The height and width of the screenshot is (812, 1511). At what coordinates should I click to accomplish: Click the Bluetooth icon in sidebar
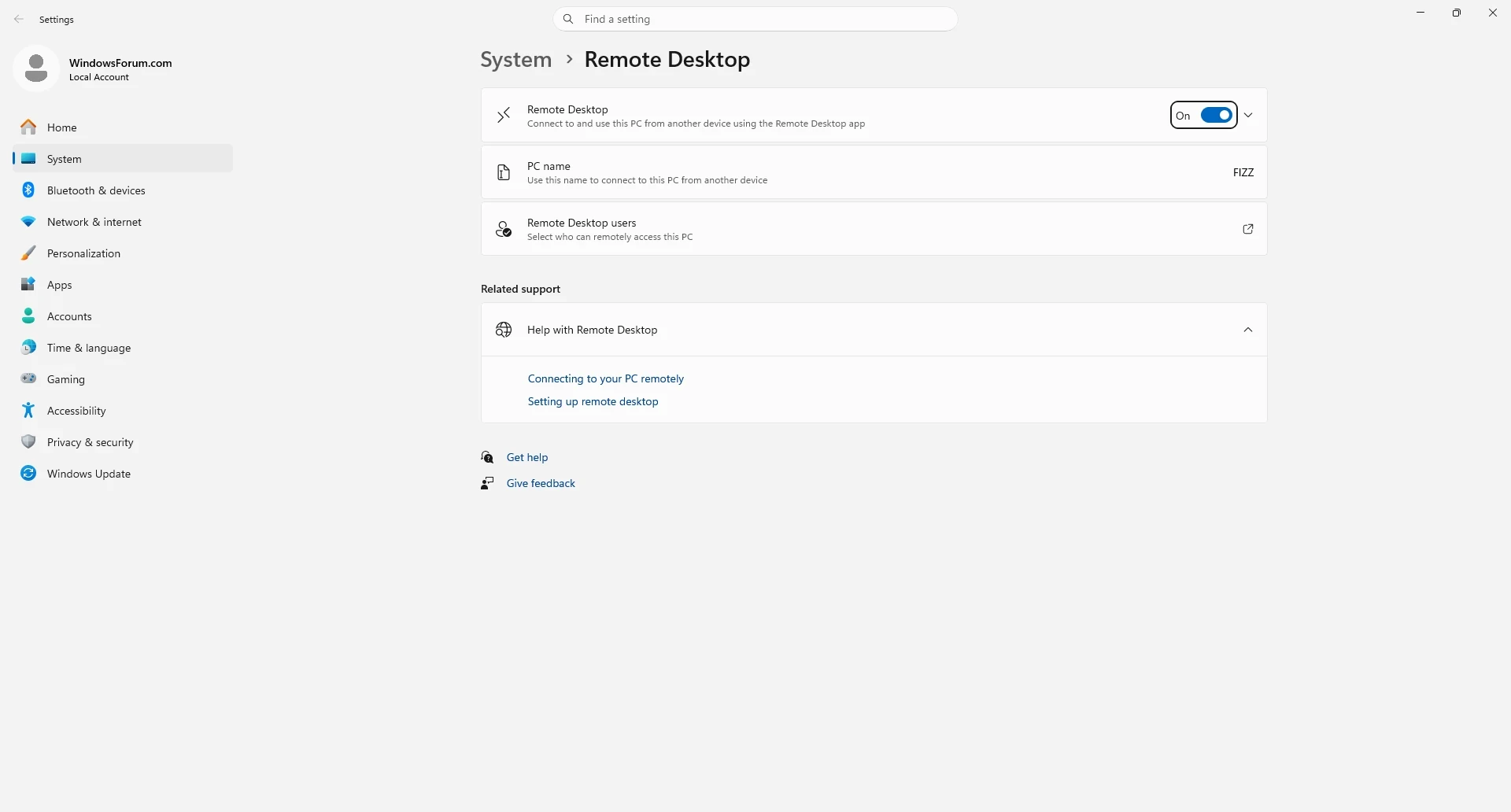28,190
